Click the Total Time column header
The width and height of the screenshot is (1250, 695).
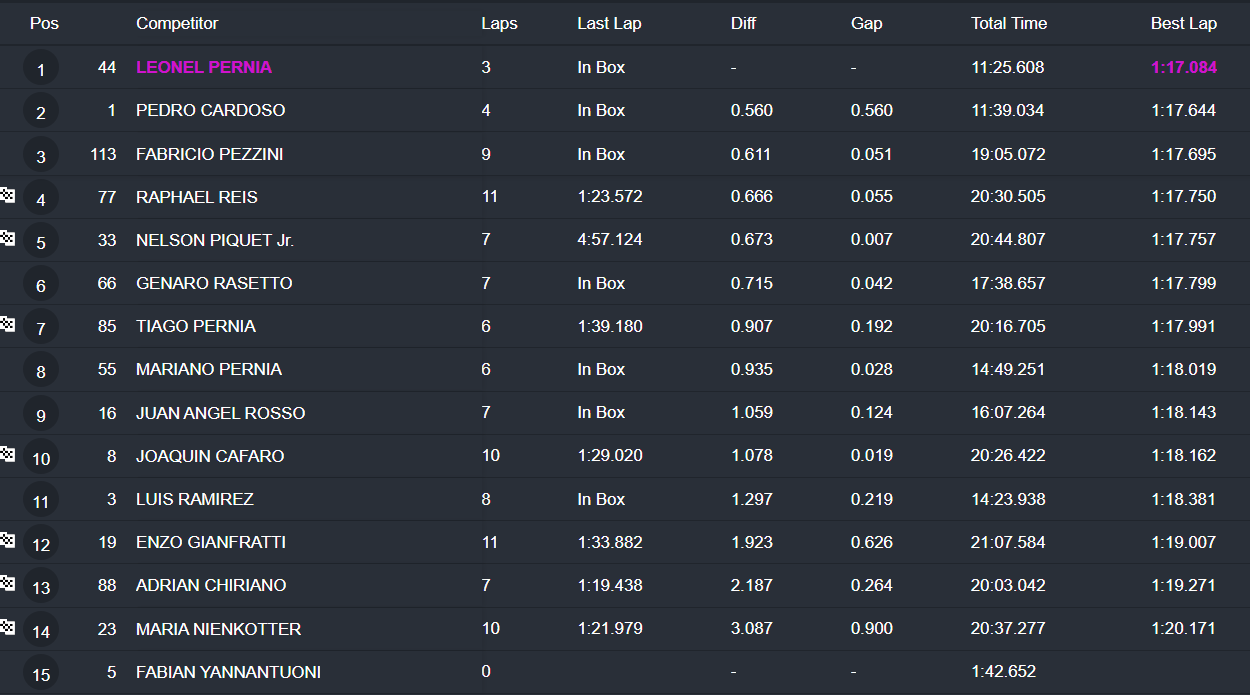(1008, 23)
